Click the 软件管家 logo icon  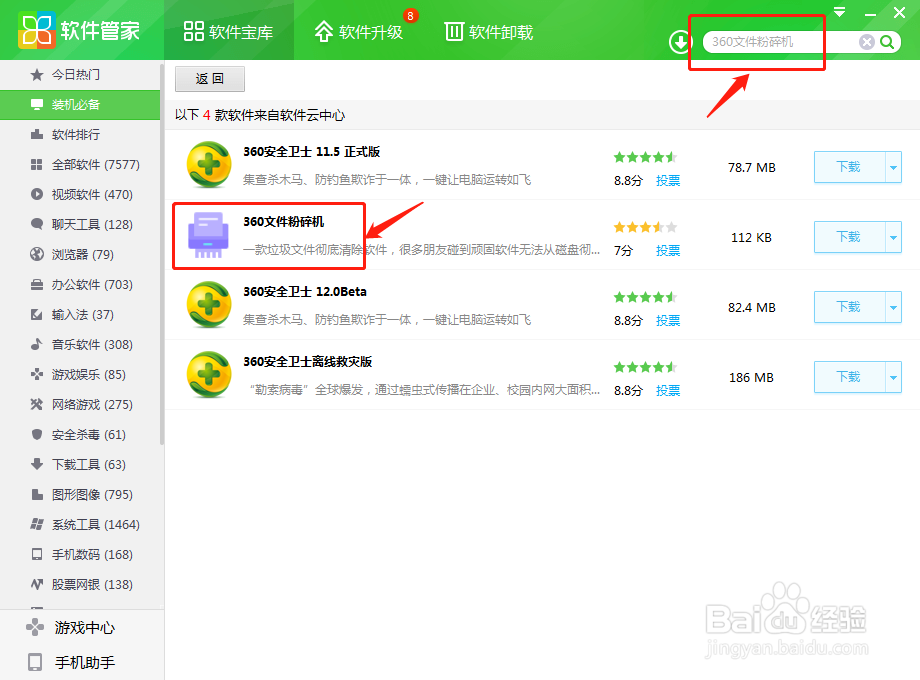tap(36, 30)
